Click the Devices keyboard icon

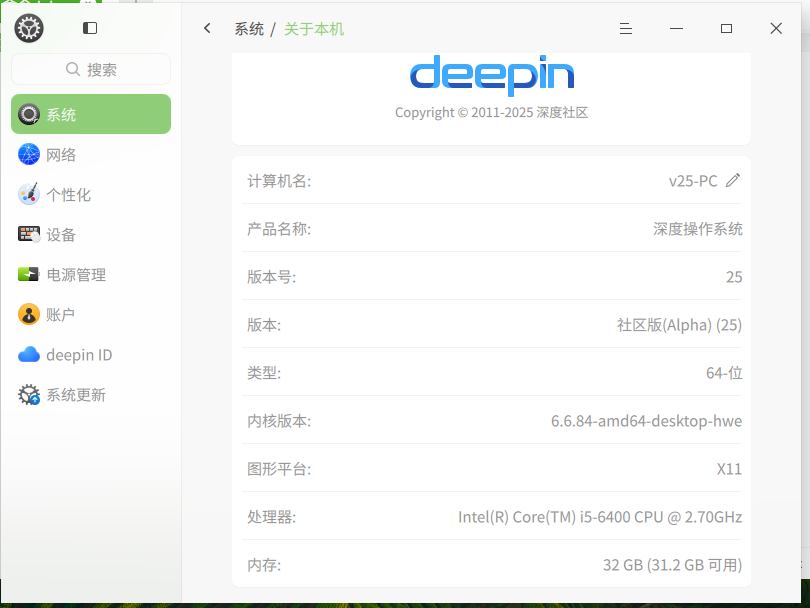tap(29, 235)
